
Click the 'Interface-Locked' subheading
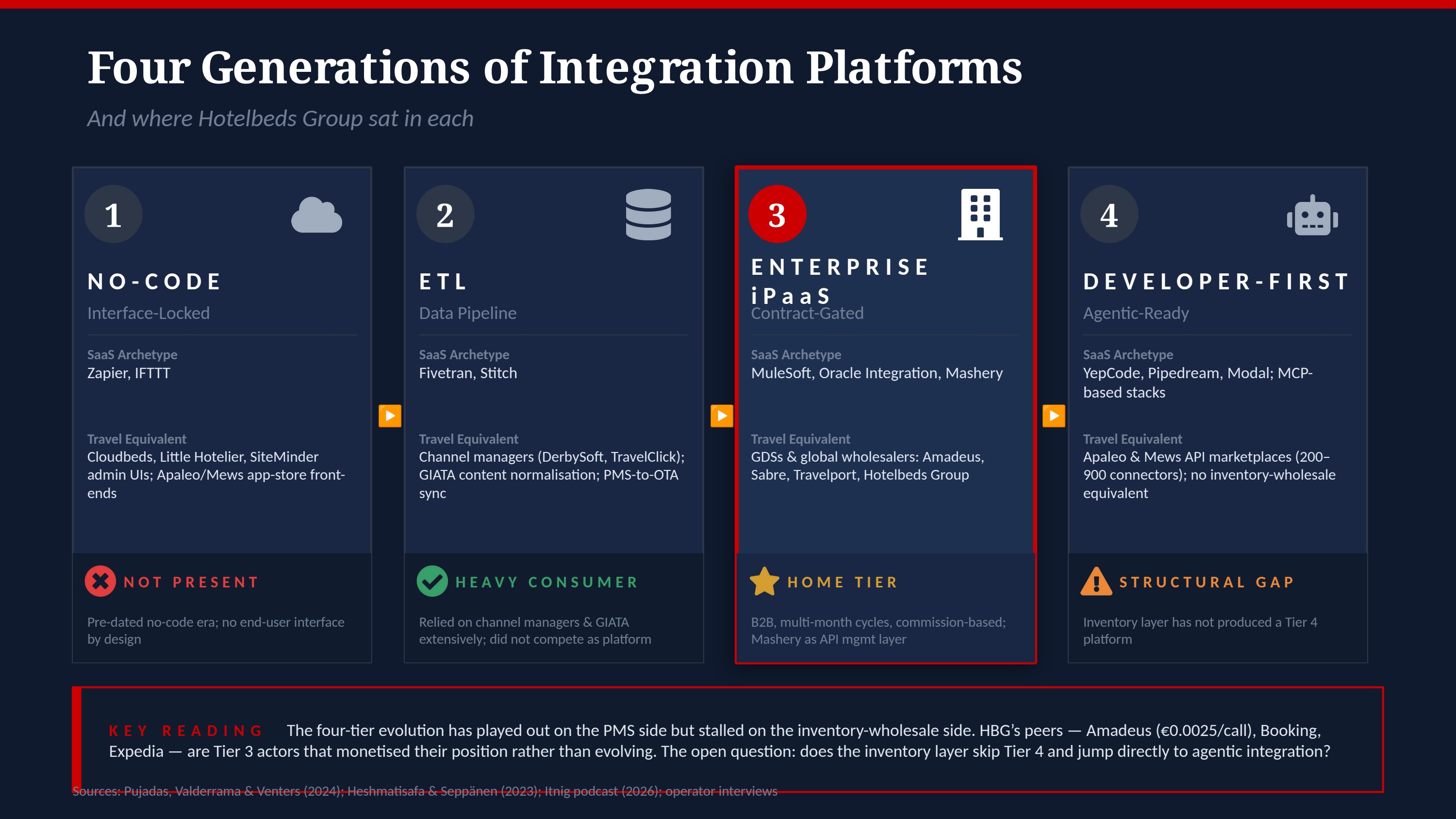coord(148,313)
